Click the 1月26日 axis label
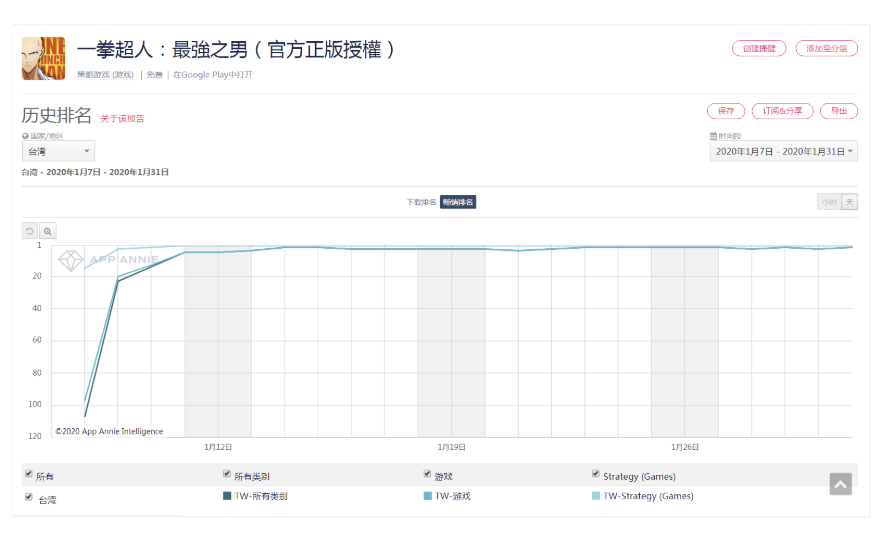Screen dimensions: 890x549 pyautogui.click(x=685, y=447)
